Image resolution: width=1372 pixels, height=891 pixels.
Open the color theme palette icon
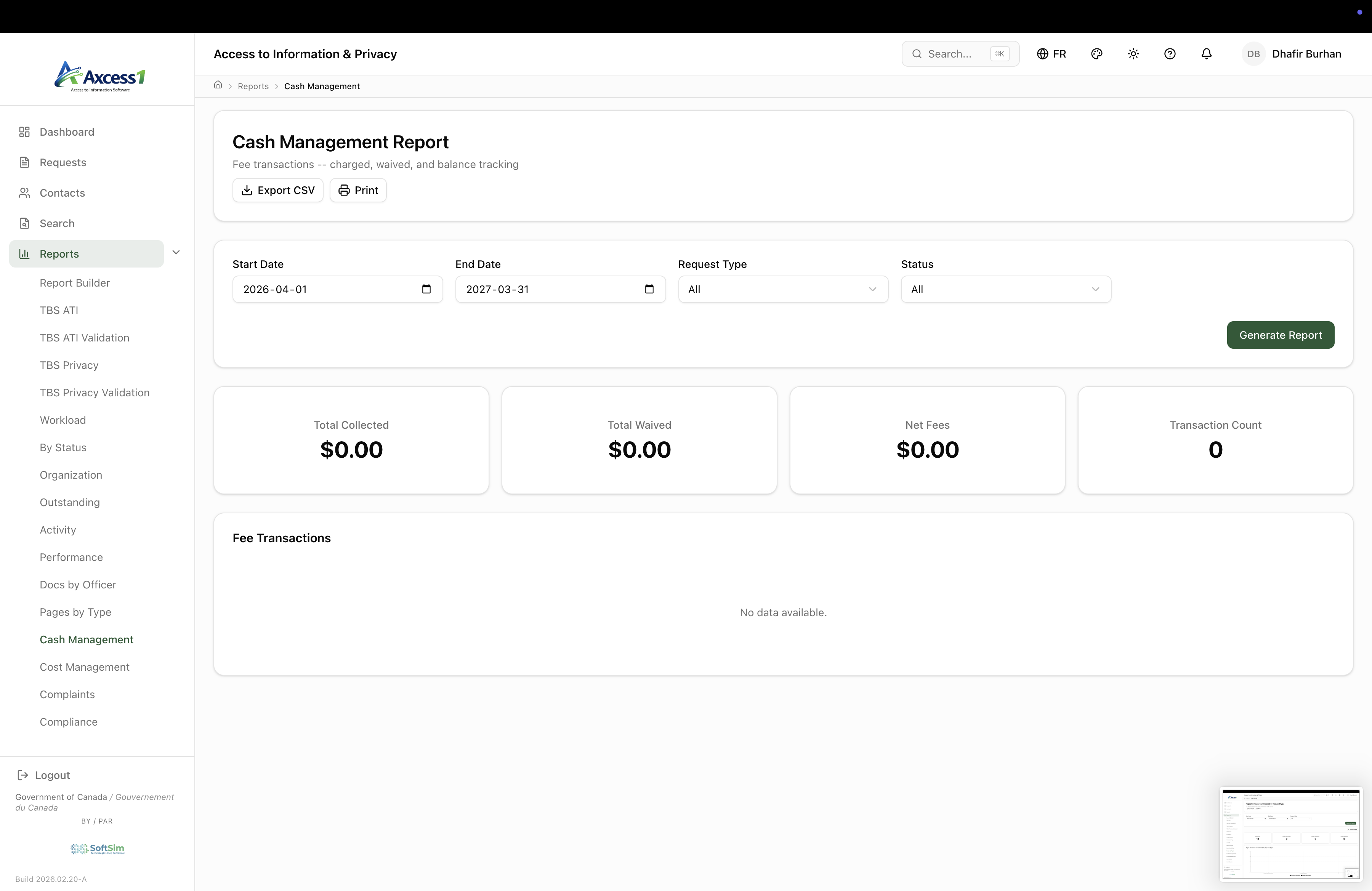pos(1096,54)
